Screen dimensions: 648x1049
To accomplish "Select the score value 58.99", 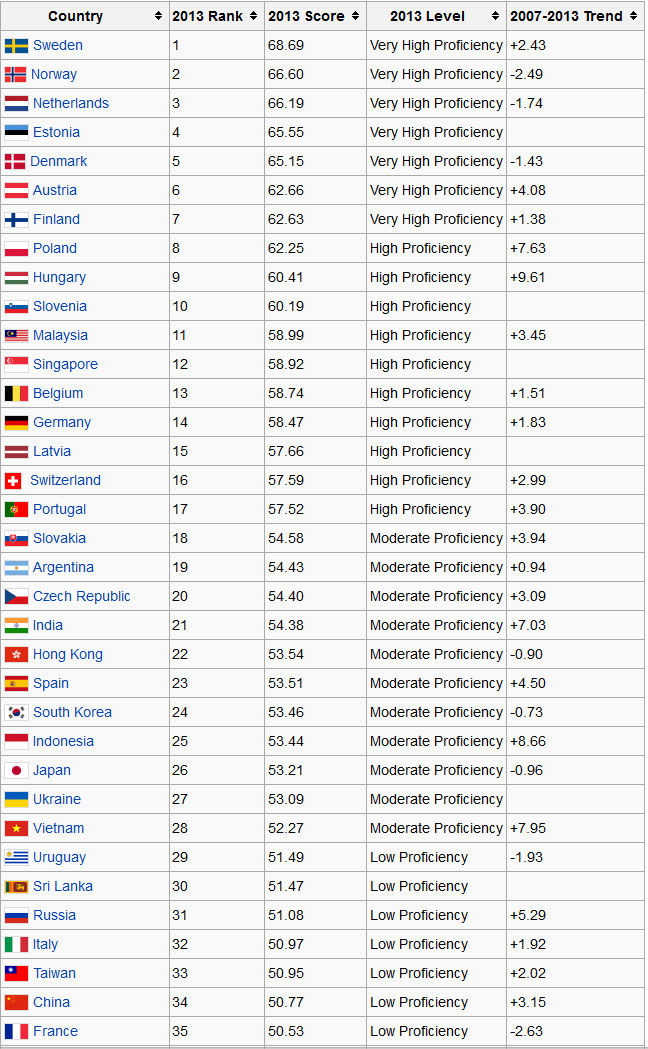I will (286, 335).
